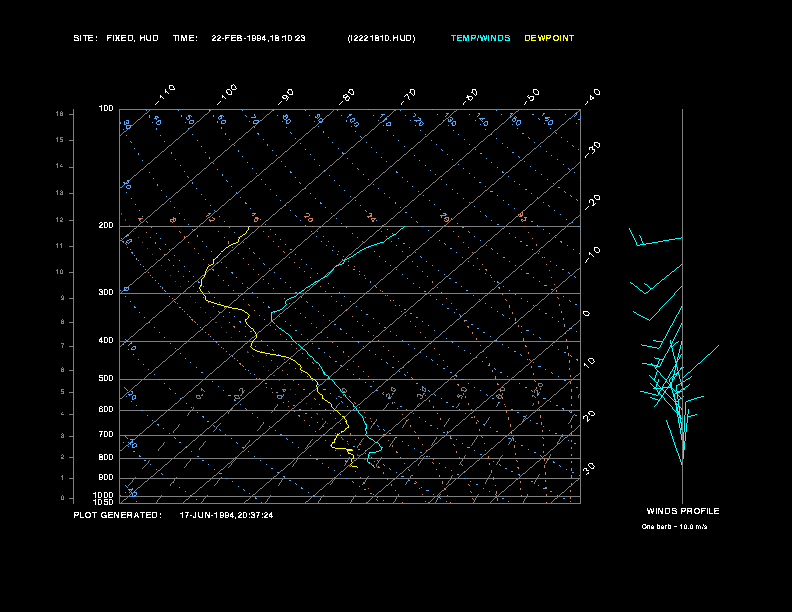Select the SITE: header label
The height and width of the screenshot is (612, 792).
pyautogui.click(x=85, y=38)
